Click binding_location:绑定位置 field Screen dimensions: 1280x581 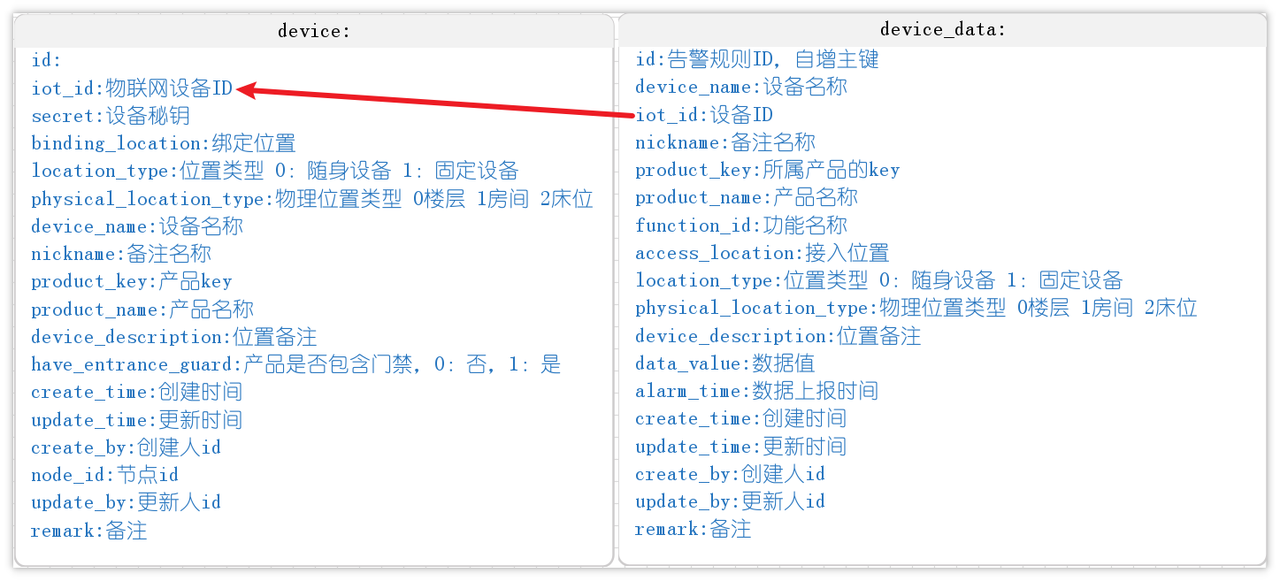pos(163,144)
